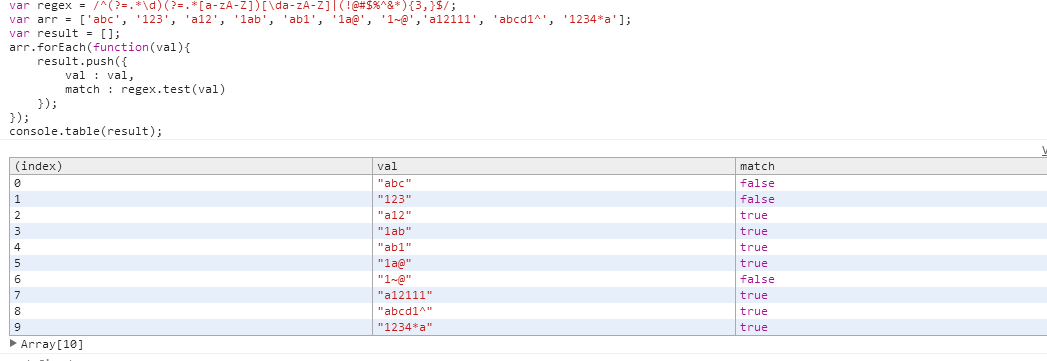
Task: Click the true match cell for "a12111"
Action: click(x=891, y=295)
